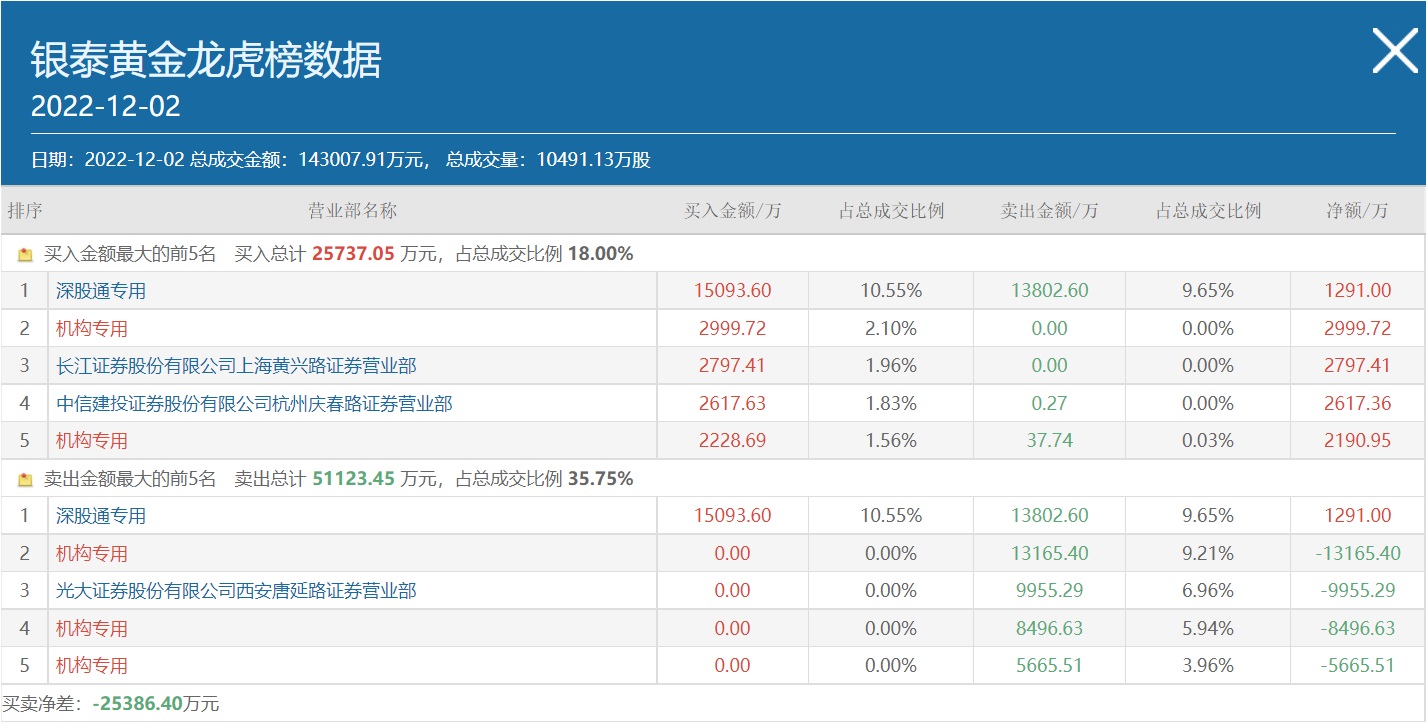1427x723 pixels.
Task: Open 机构专用 ranked 2 in the buy list
Action: coord(92,329)
